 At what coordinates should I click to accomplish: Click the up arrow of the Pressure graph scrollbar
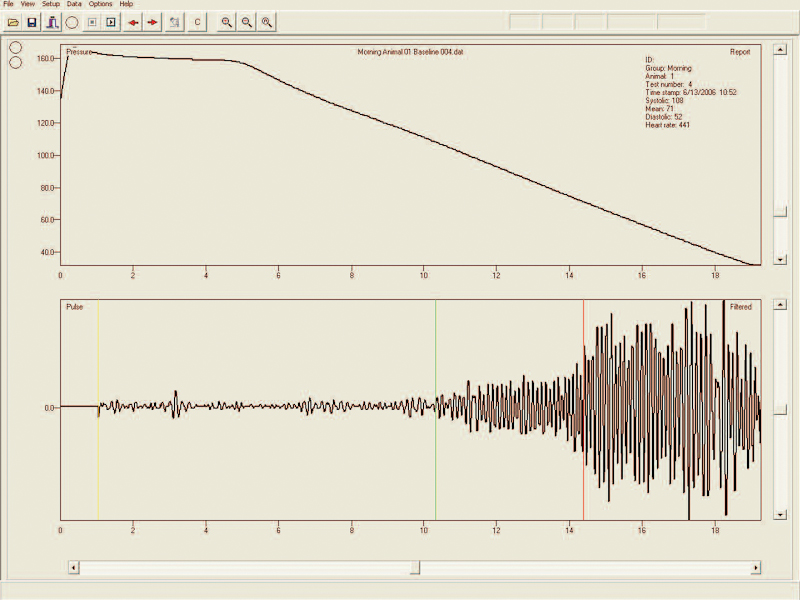pyautogui.click(x=780, y=49)
